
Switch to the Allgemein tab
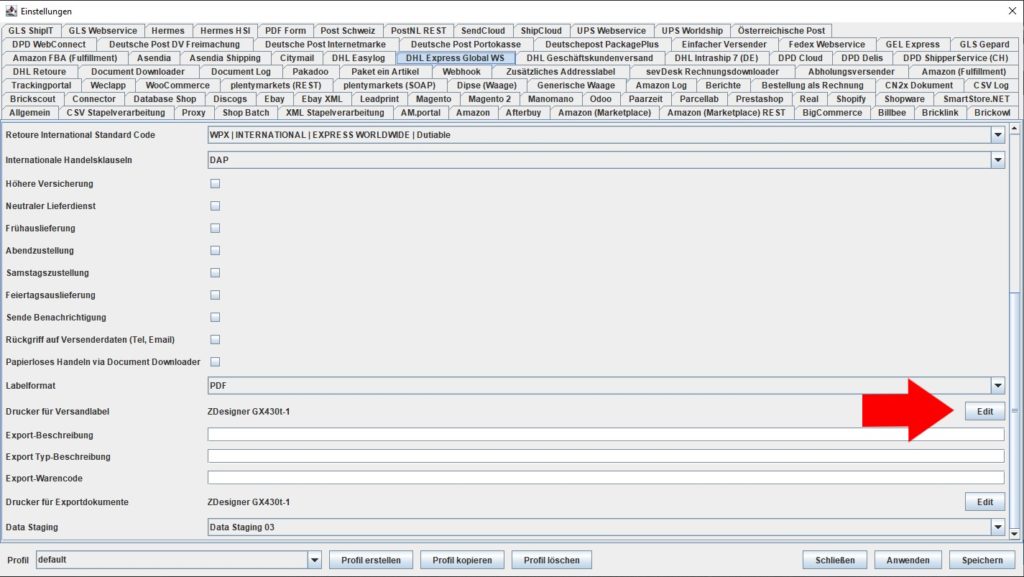tap(29, 113)
